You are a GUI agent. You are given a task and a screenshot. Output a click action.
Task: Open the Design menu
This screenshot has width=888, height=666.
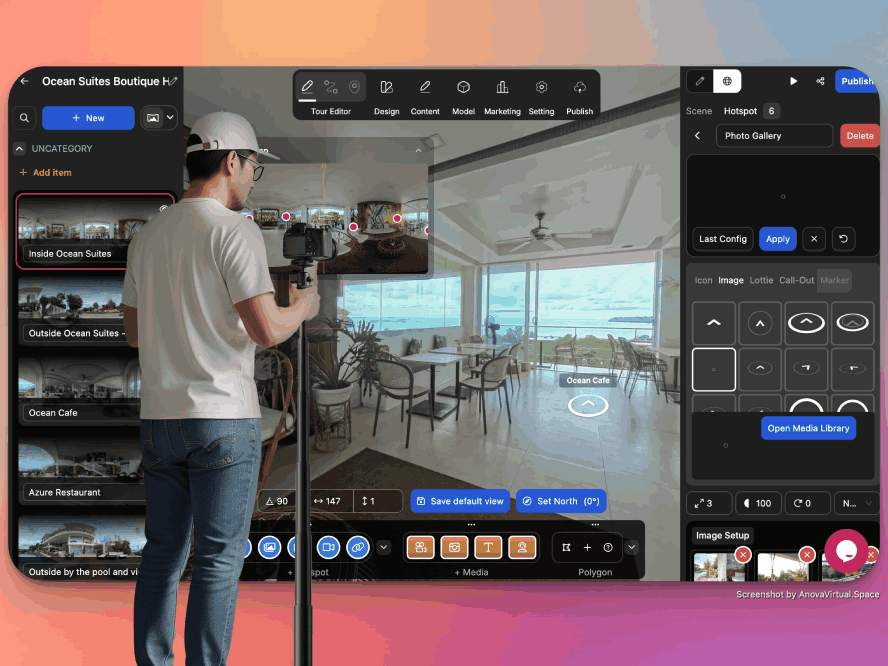point(387,96)
